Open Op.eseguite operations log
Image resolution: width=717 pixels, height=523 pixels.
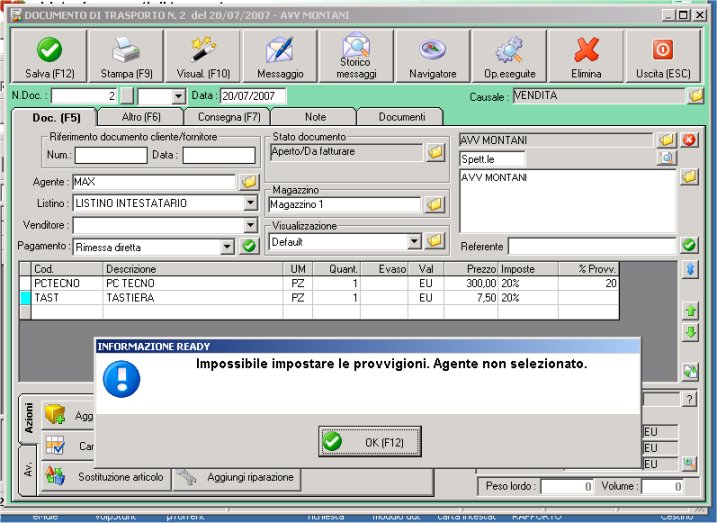[510, 57]
